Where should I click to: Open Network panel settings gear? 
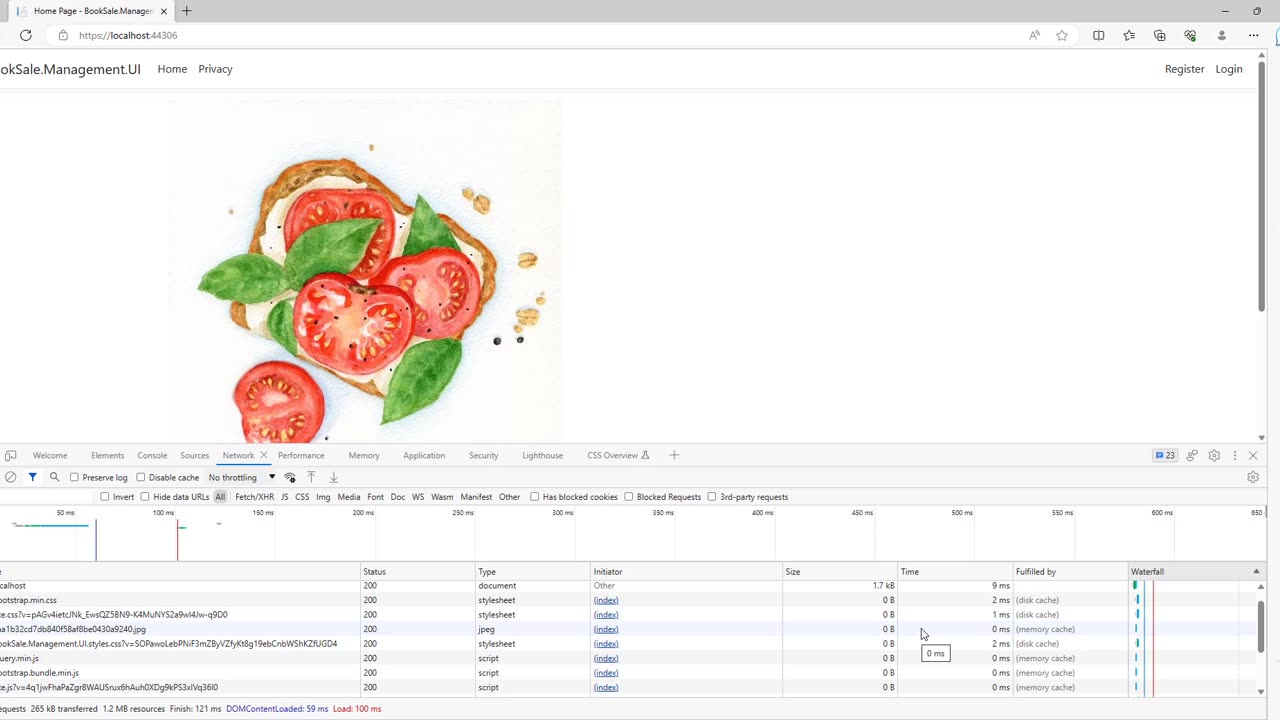[1253, 477]
